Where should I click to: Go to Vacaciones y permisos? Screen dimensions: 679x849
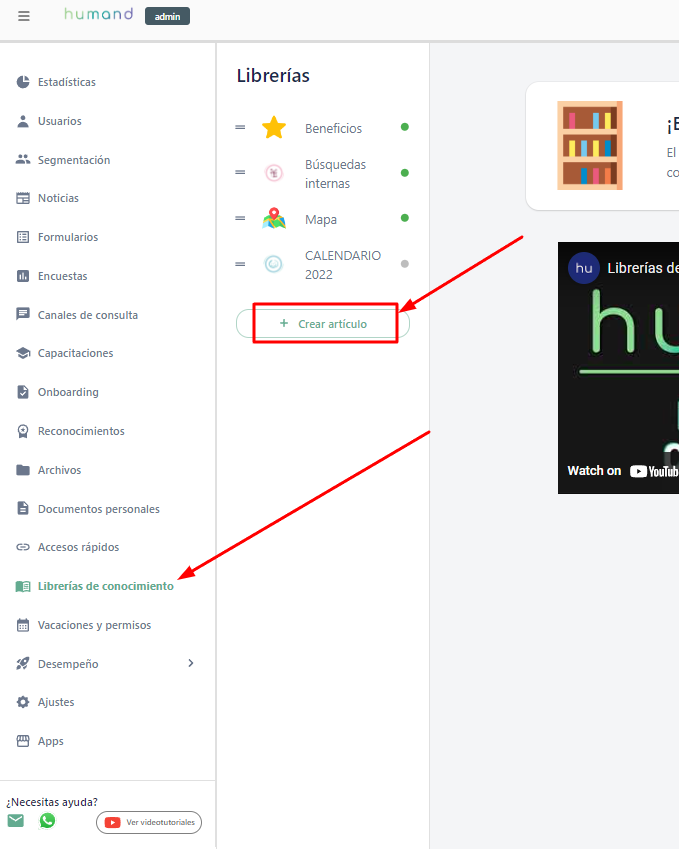point(94,625)
